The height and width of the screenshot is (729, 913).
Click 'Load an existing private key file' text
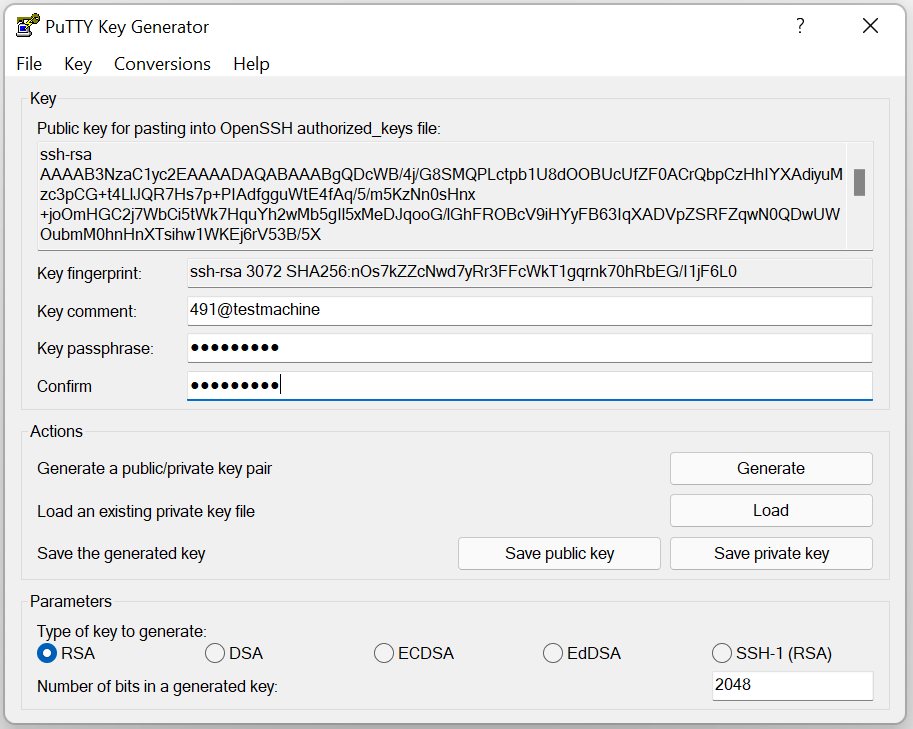click(146, 511)
